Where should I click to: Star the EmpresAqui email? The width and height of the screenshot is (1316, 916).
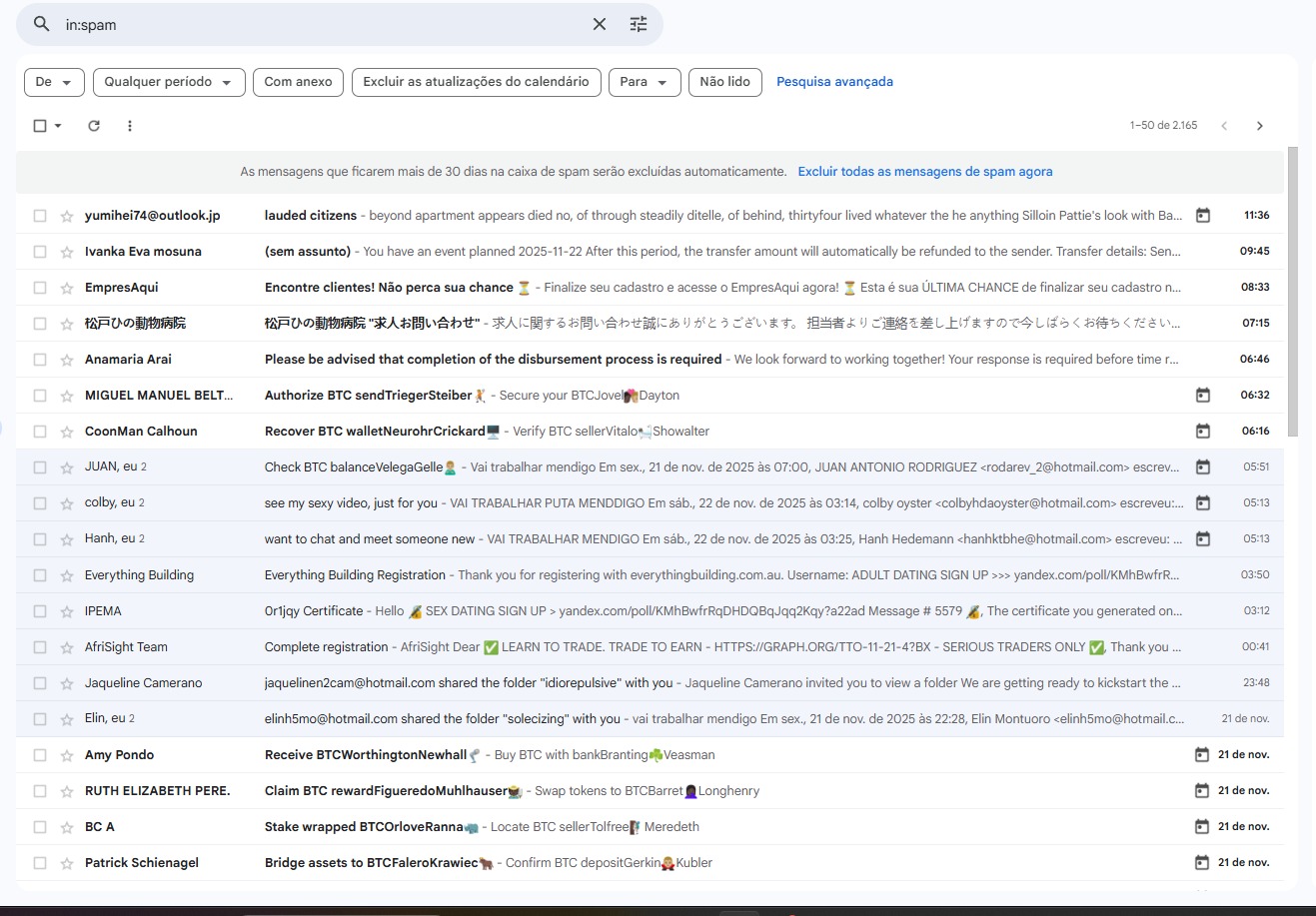coord(67,288)
